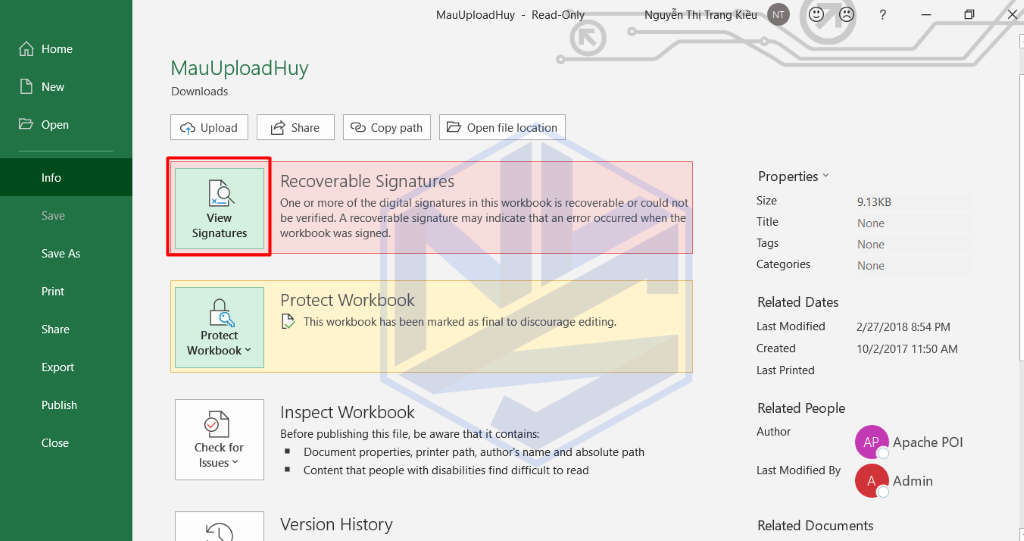Open the Home page in backstage
This screenshot has height=541, width=1024.
pyautogui.click(x=66, y=49)
